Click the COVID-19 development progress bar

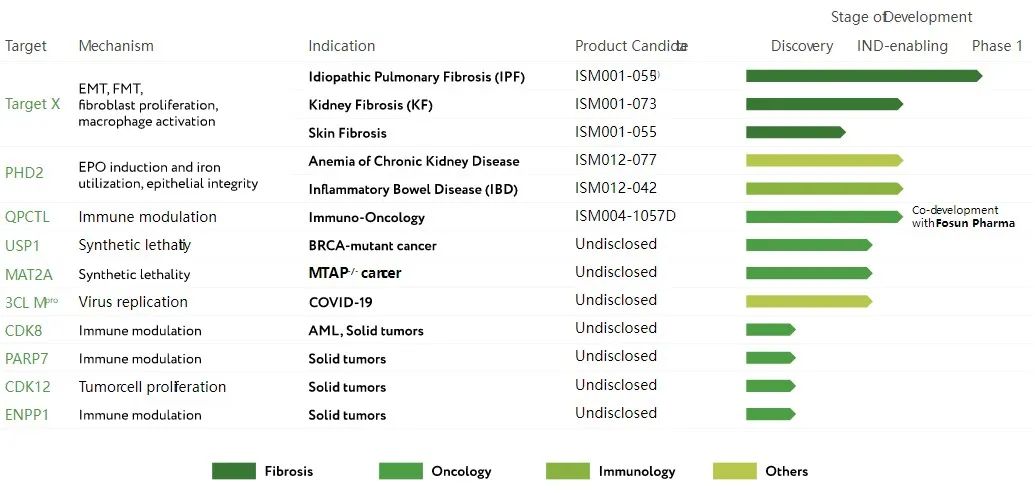pos(808,301)
